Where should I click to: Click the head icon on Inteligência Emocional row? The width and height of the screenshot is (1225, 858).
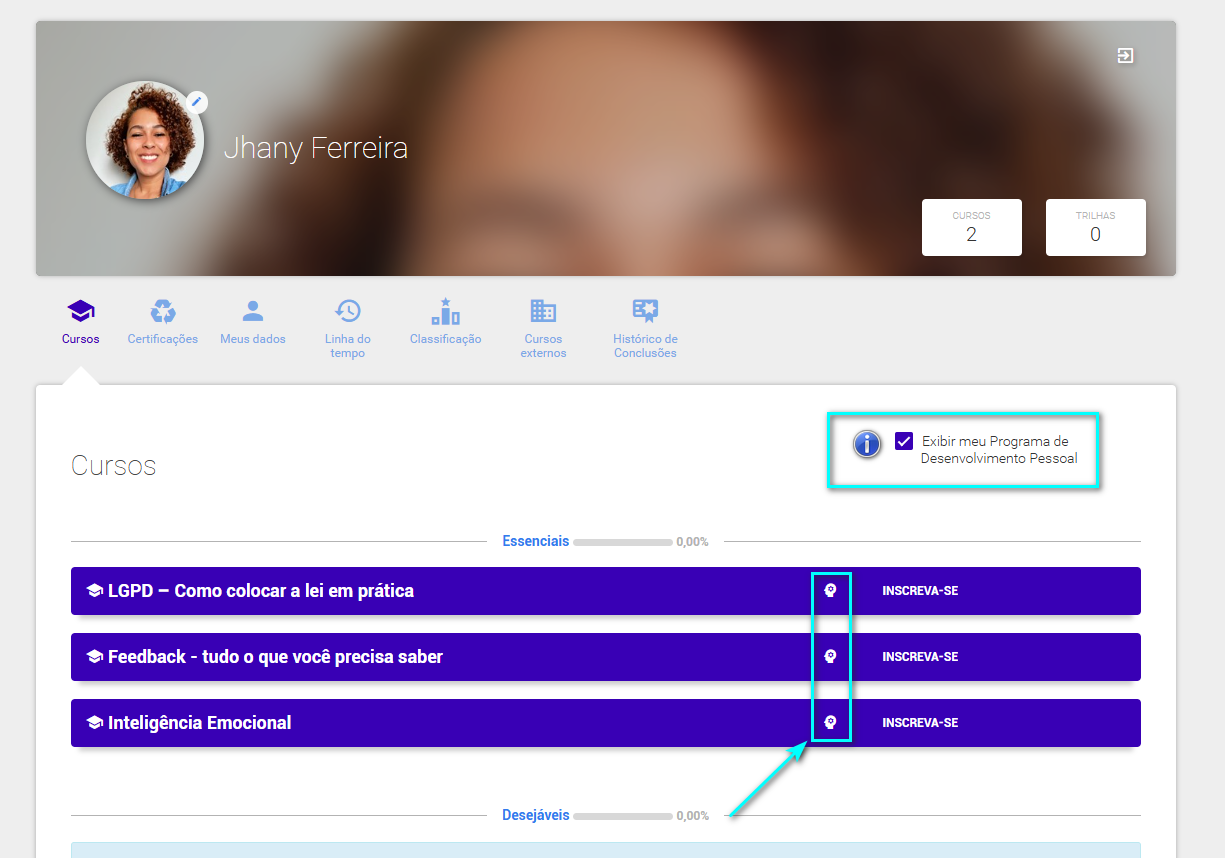pos(830,723)
